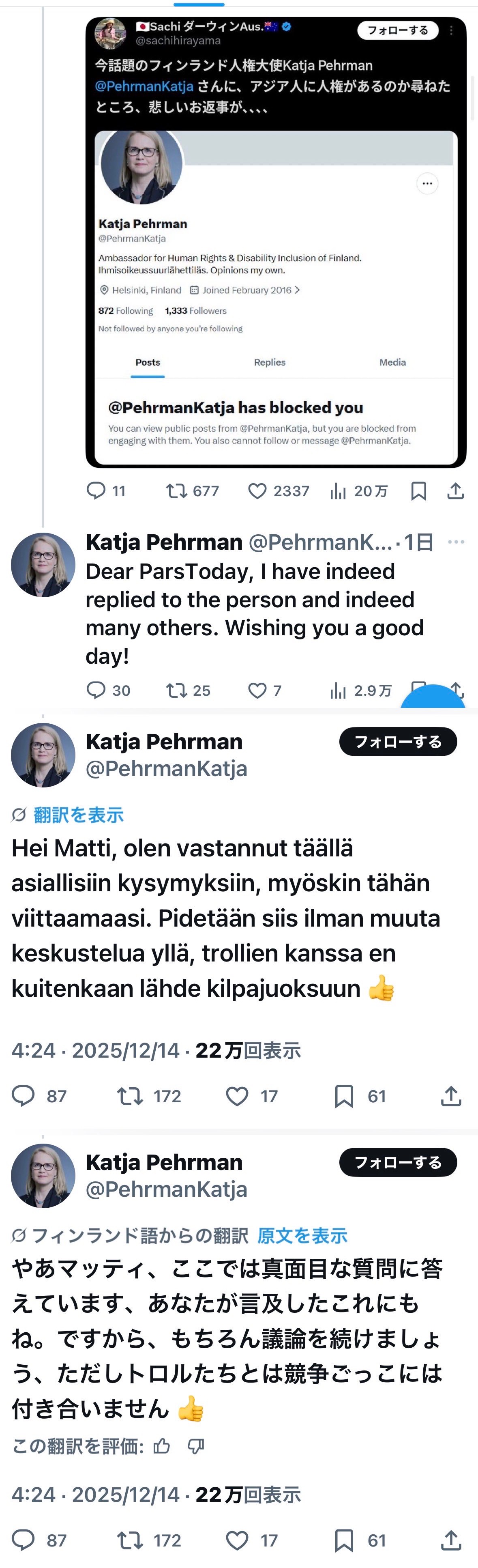Bookmark the bottom translated tweet

coord(344,1540)
